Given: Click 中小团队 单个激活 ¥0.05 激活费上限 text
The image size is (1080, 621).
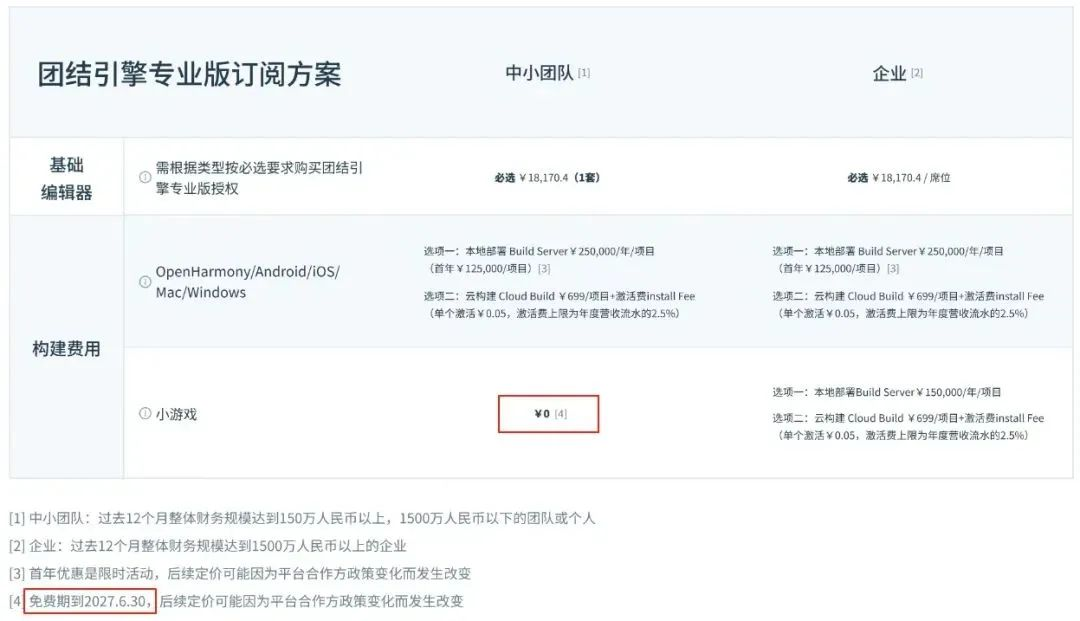Looking at the screenshot, I should click(x=553, y=313).
